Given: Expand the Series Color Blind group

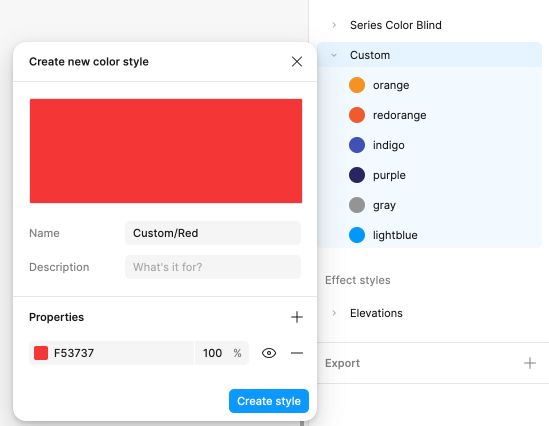Looking at the screenshot, I should tap(334, 25).
